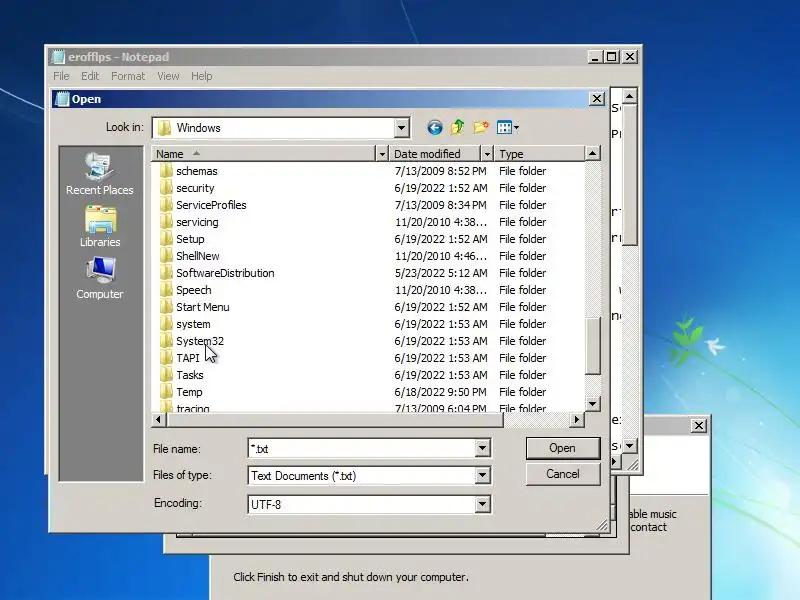The width and height of the screenshot is (800, 600).
Task: Click the date 5/23/2022 5:12 AM
Action: [441, 273]
